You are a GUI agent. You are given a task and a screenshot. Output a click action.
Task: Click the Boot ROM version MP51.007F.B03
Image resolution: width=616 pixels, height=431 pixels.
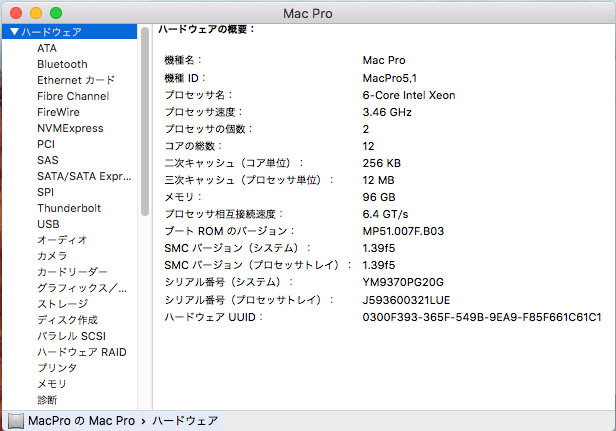pyautogui.click(x=403, y=231)
